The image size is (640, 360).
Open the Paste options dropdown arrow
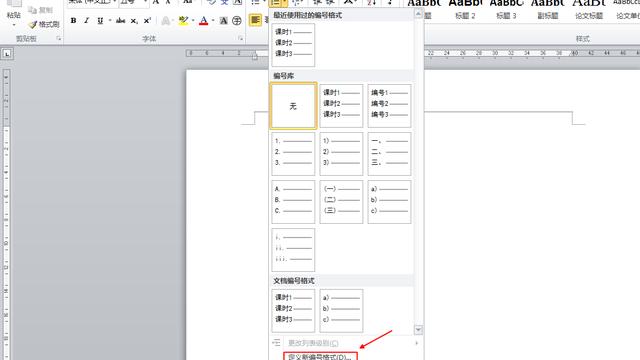[14, 25]
